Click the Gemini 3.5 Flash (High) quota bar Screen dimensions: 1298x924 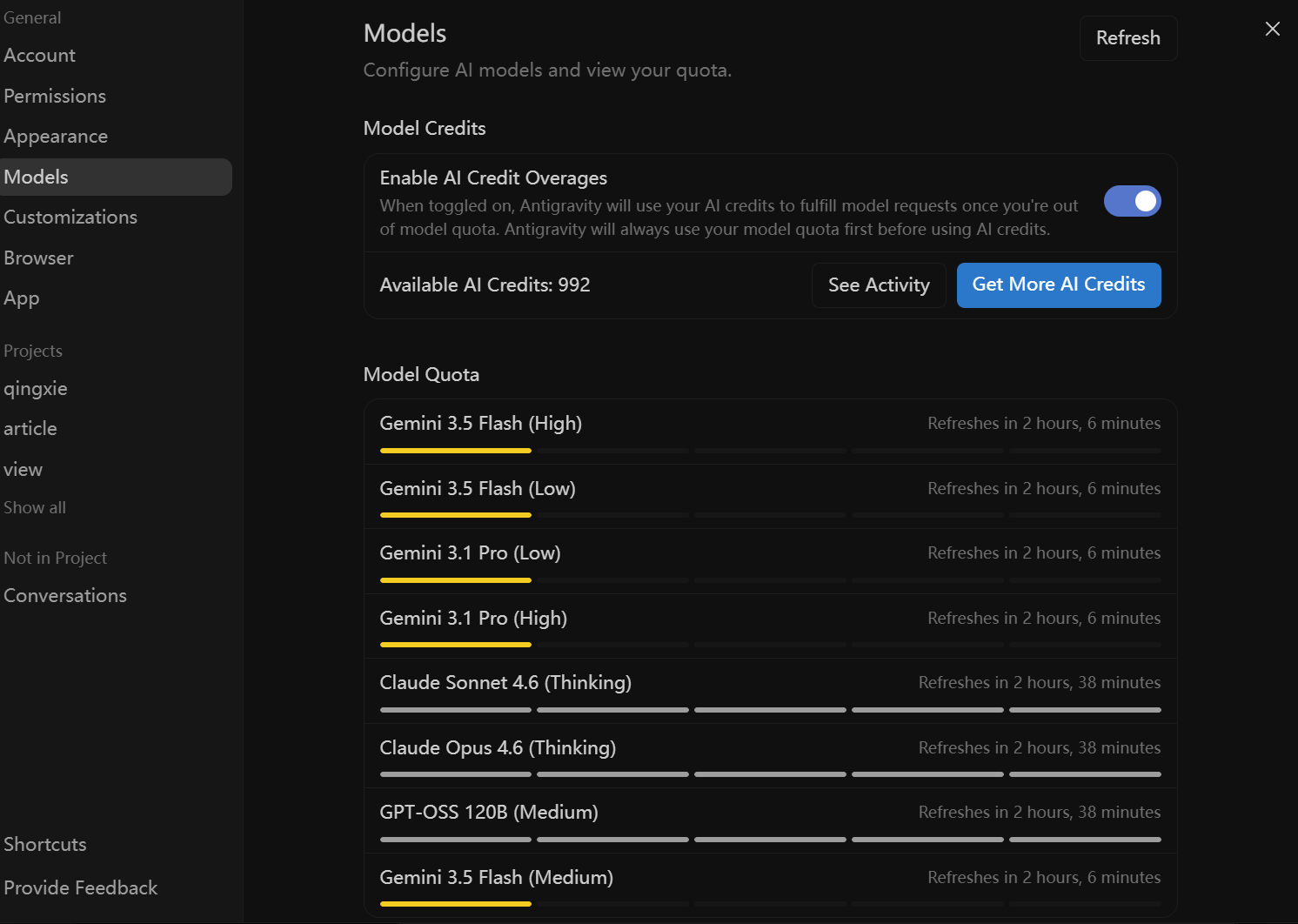coord(771,451)
